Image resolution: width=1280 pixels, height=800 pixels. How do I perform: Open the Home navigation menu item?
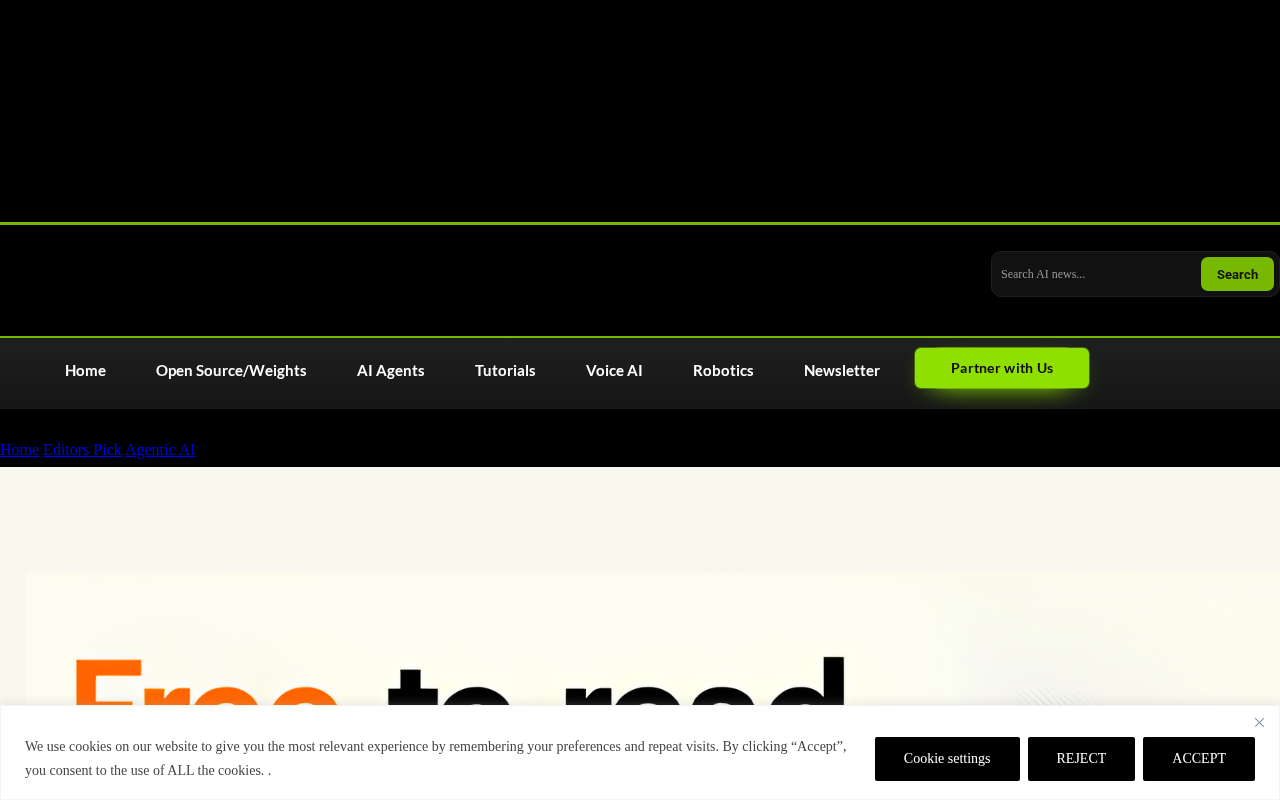coord(85,370)
